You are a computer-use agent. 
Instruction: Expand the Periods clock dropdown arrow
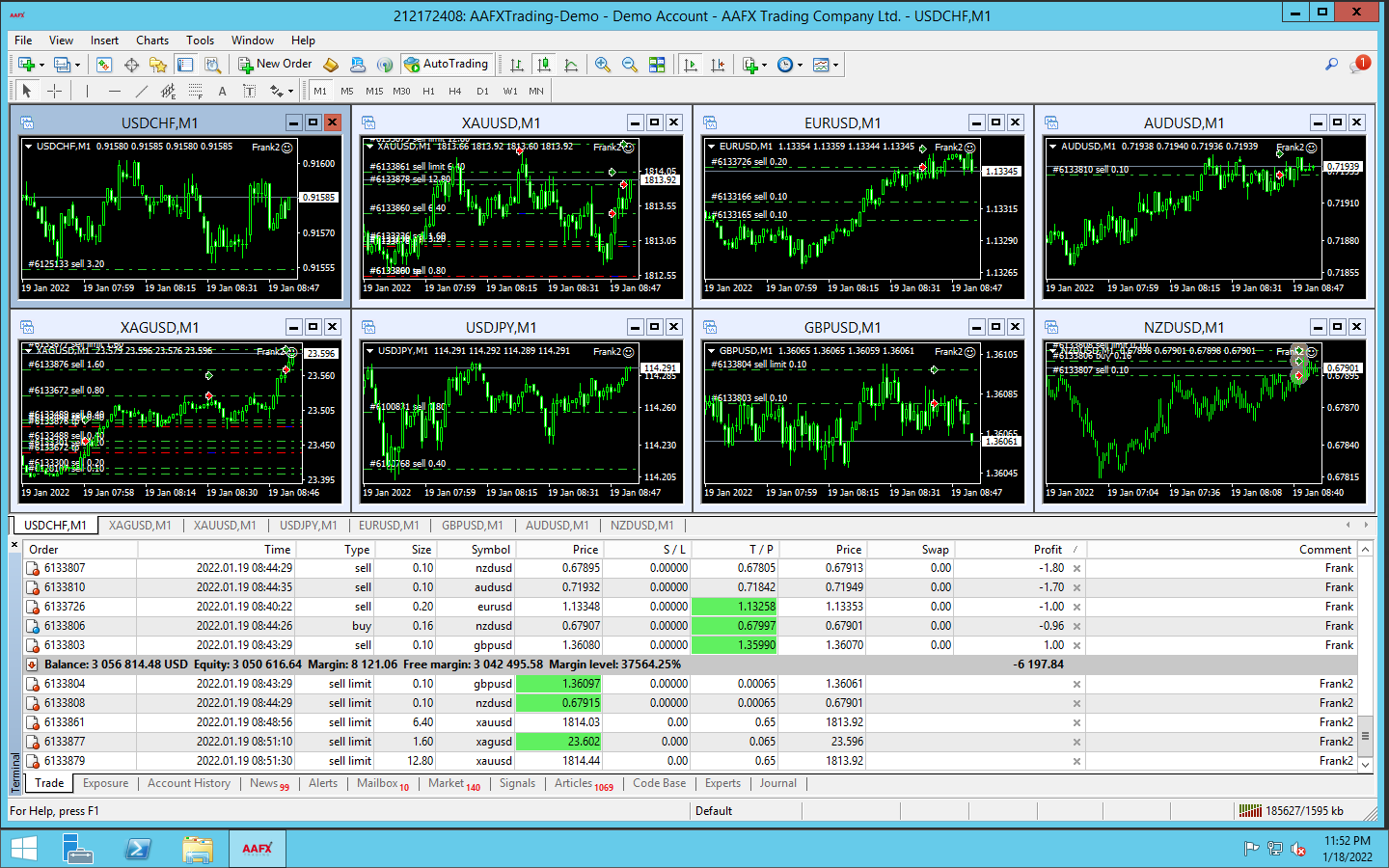(x=799, y=65)
